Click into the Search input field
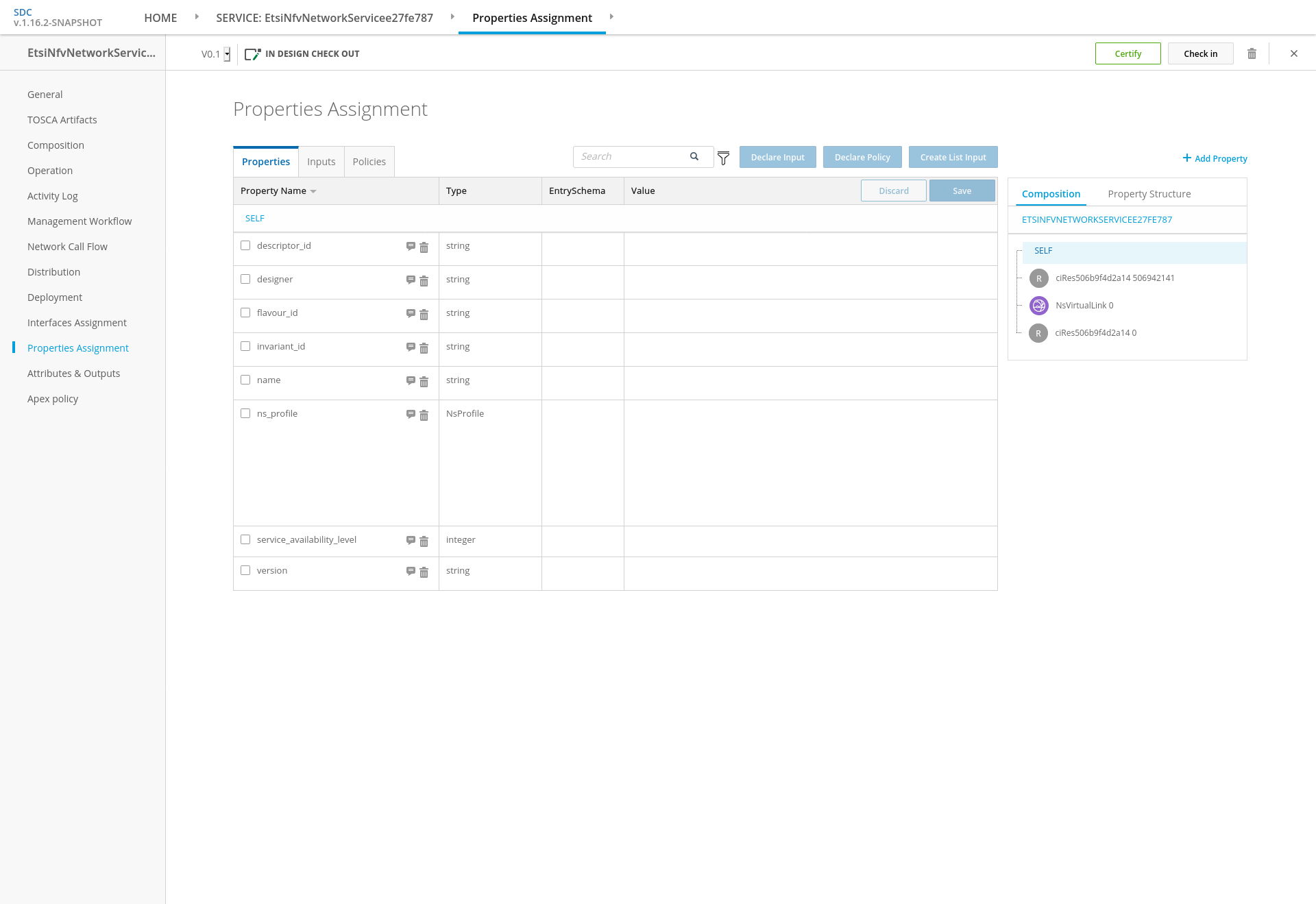 [631, 156]
